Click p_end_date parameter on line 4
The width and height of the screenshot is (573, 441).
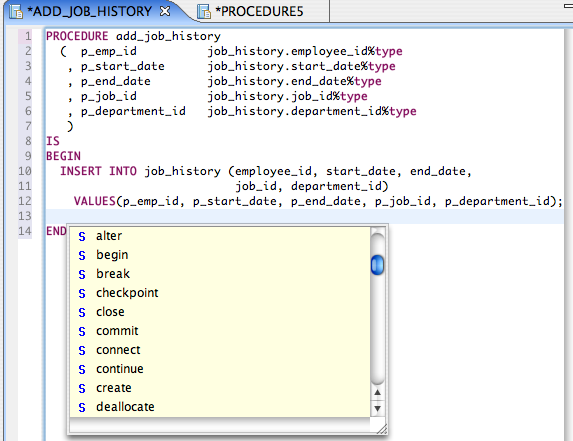pyautogui.click(x=116, y=81)
